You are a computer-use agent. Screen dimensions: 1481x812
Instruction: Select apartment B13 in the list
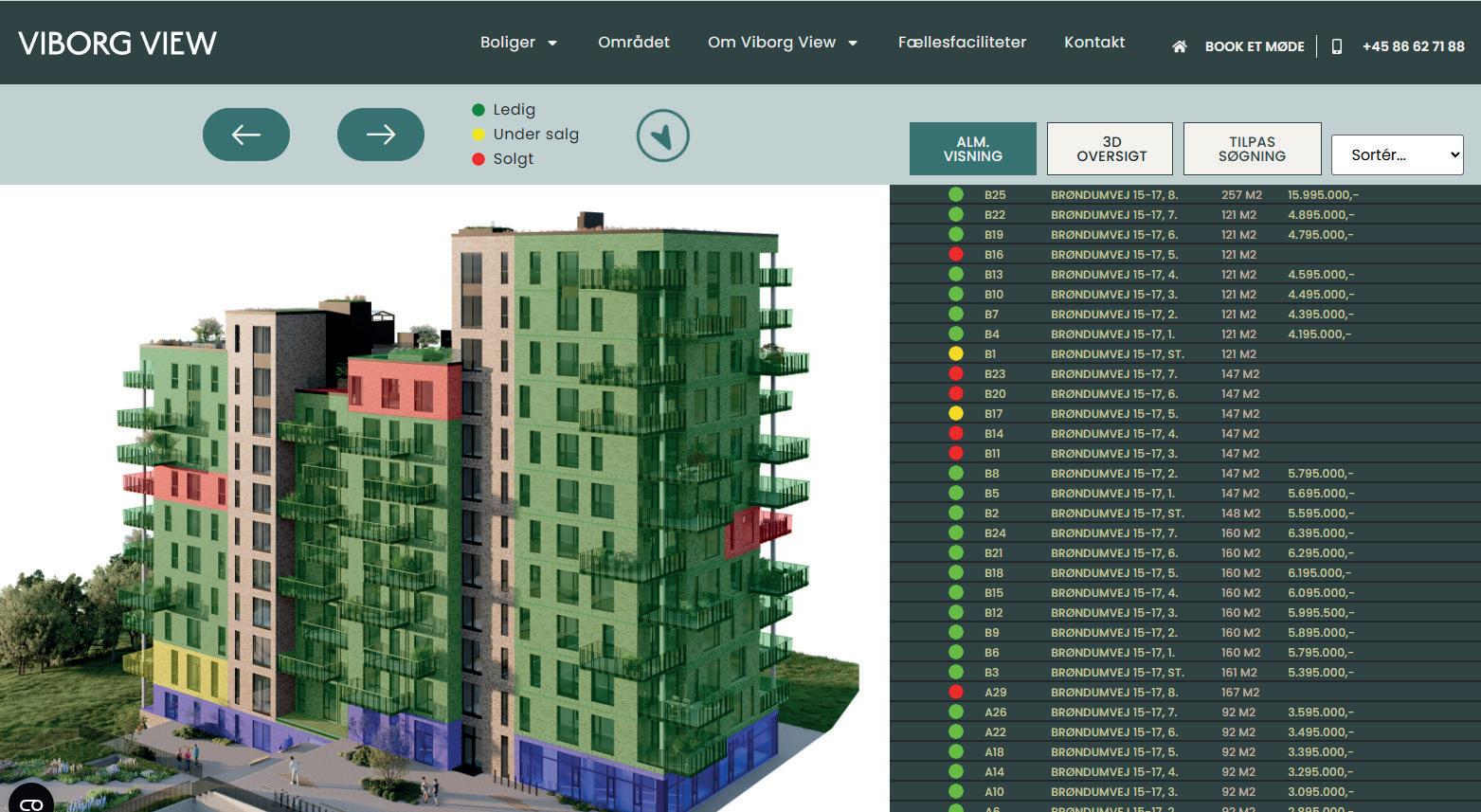tap(1185, 274)
